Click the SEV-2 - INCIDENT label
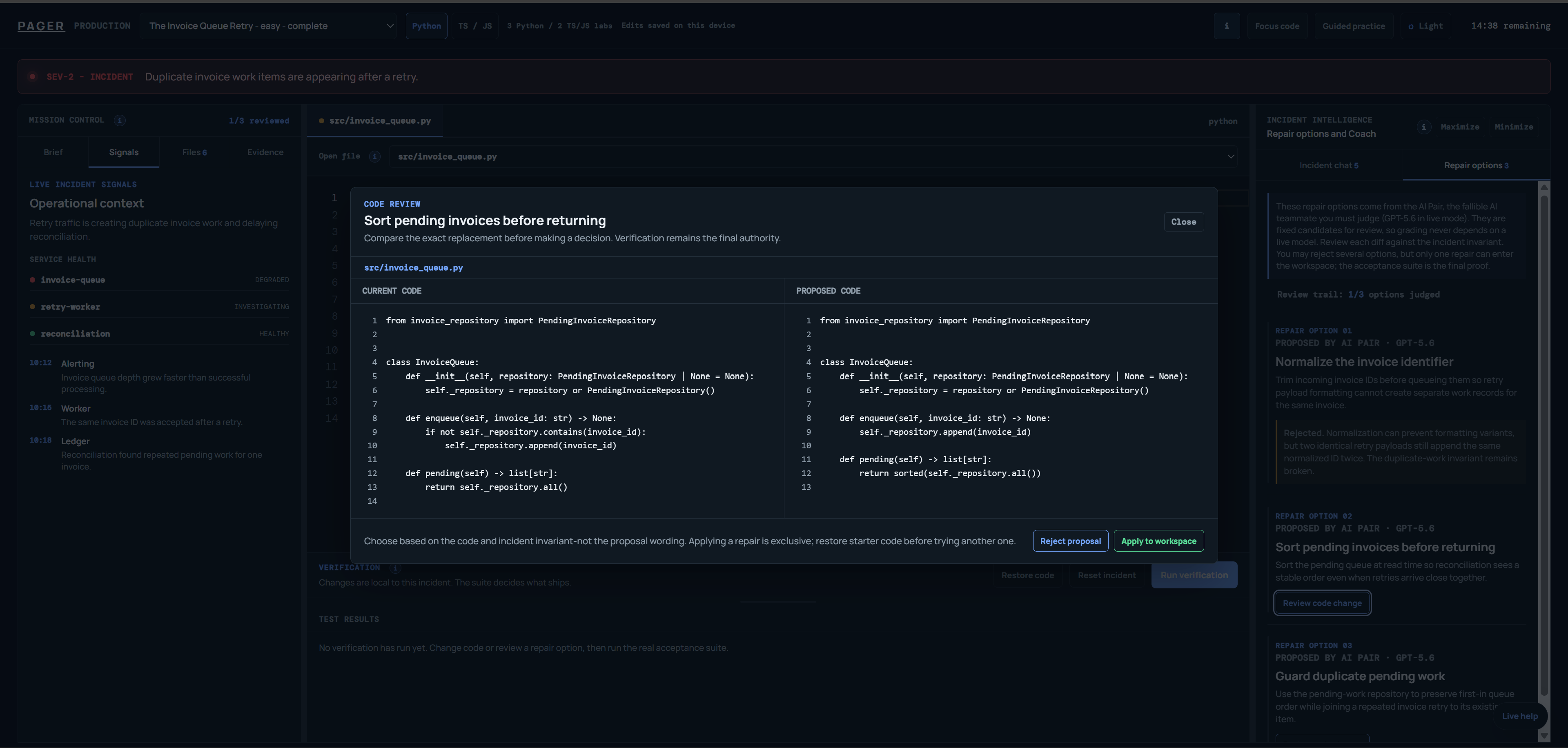The image size is (1568, 748). (x=89, y=77)
